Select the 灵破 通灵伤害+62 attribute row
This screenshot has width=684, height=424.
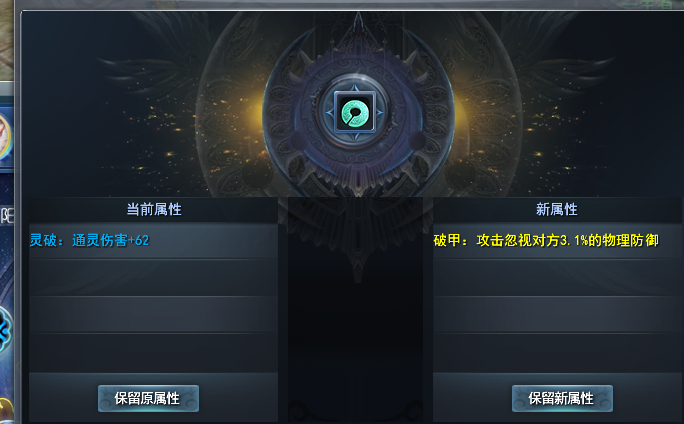(x=153, y=241)
